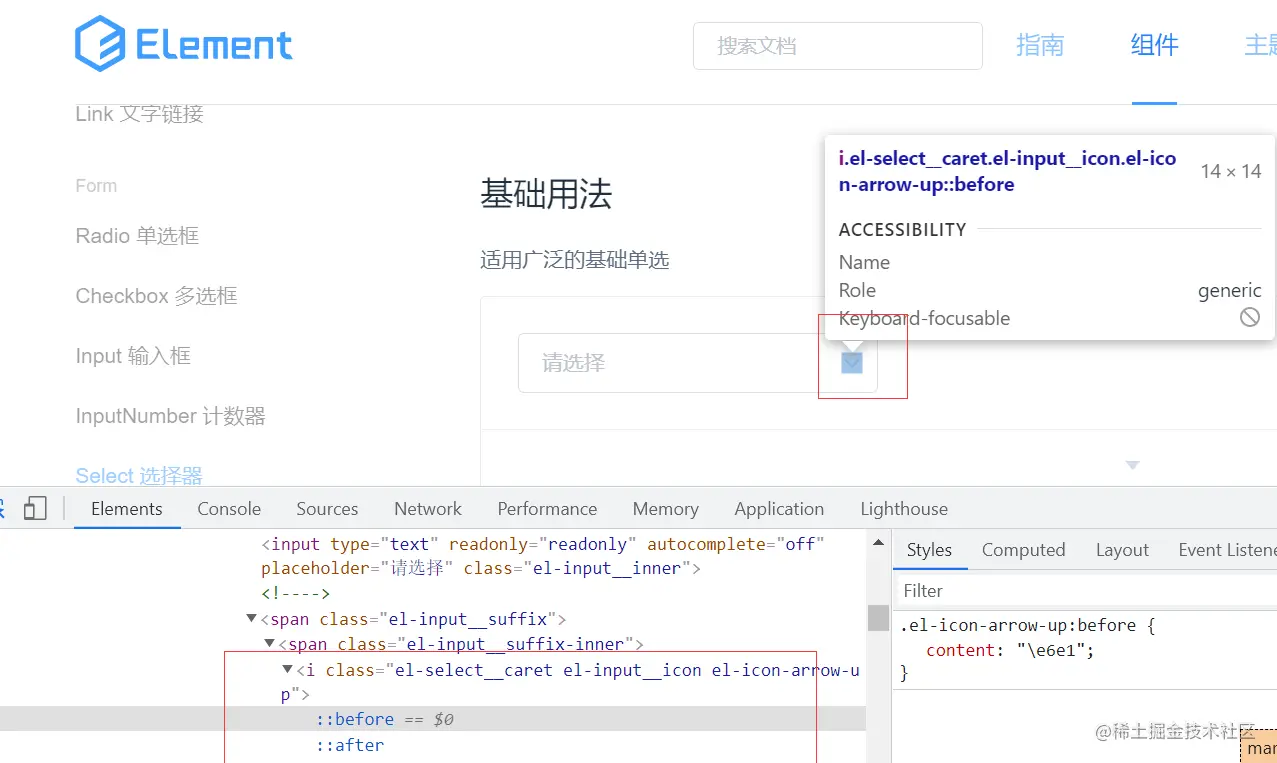Screen dimensions: 1277x763
Task: Go to Link 文字链接 in sidebar
Action: point(140,114)
